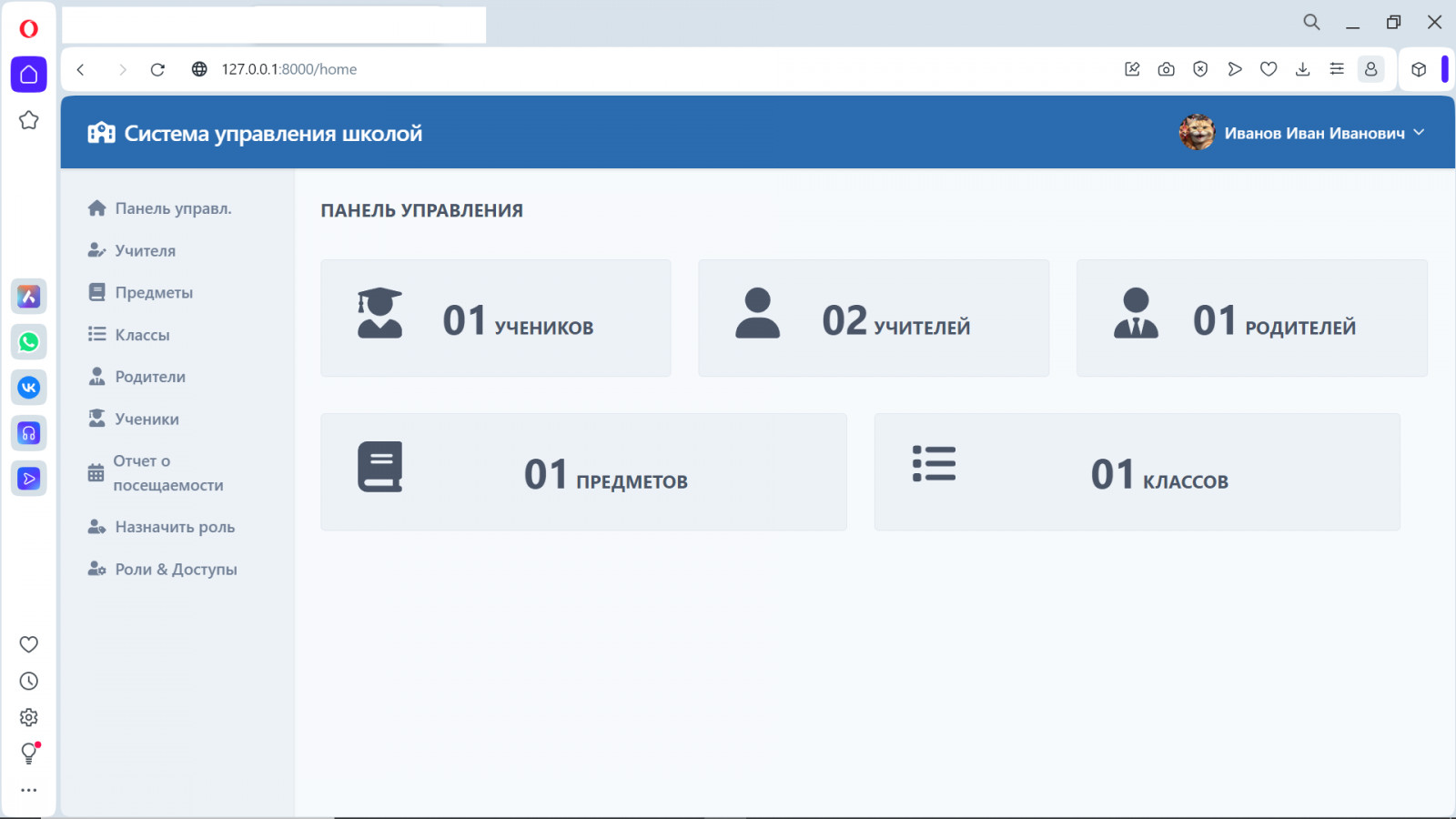
Task: Open ad blocker shield icon
Action: [x=1200, y=69]
